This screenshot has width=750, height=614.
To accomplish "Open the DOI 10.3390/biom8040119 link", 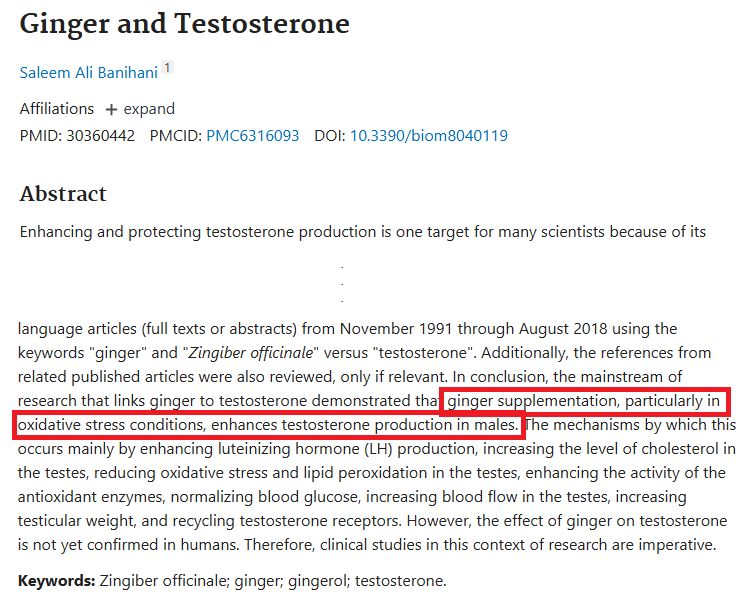I will coord(429,136).
